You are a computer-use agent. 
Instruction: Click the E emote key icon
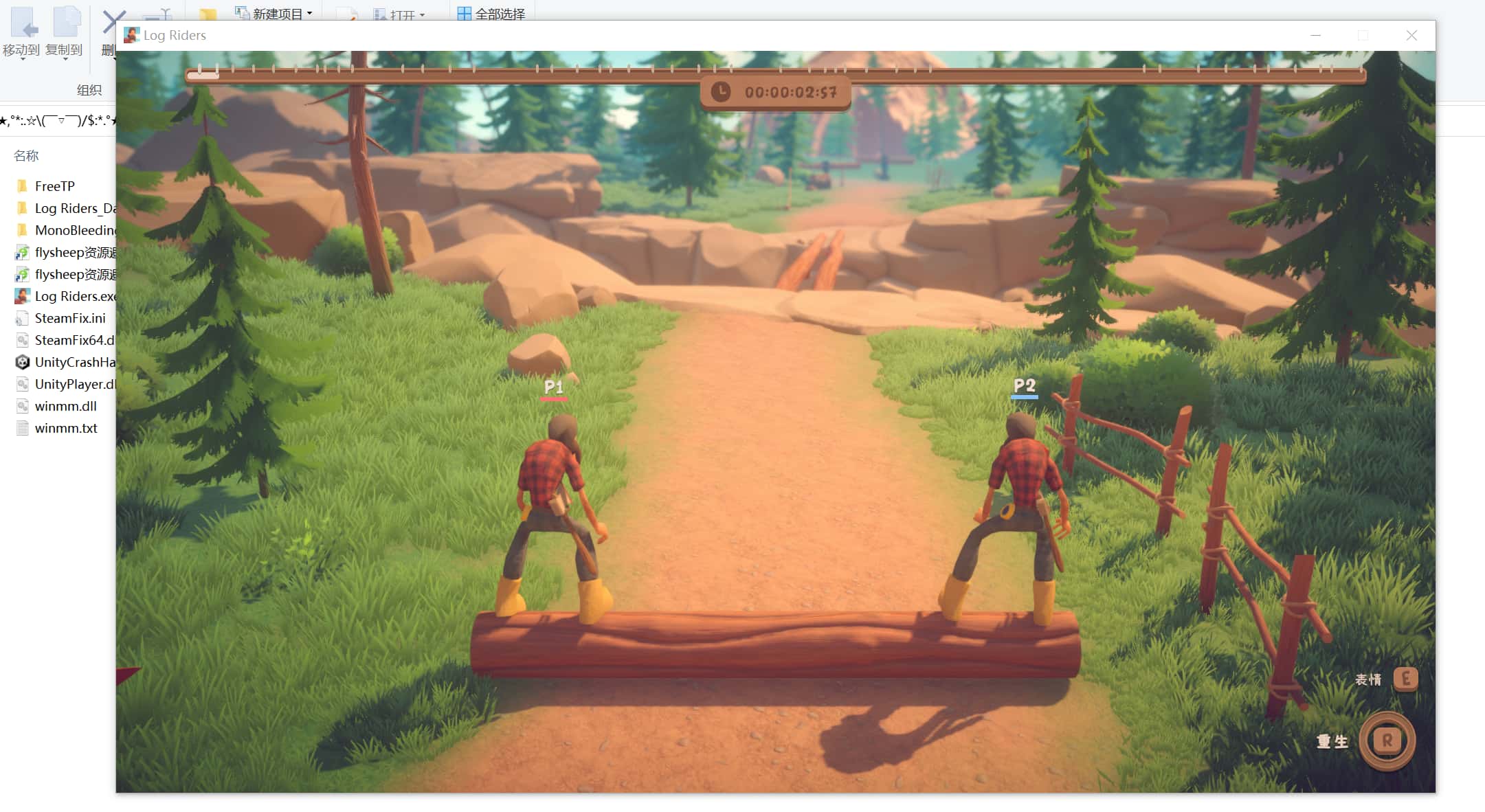tap(1405, 679)
